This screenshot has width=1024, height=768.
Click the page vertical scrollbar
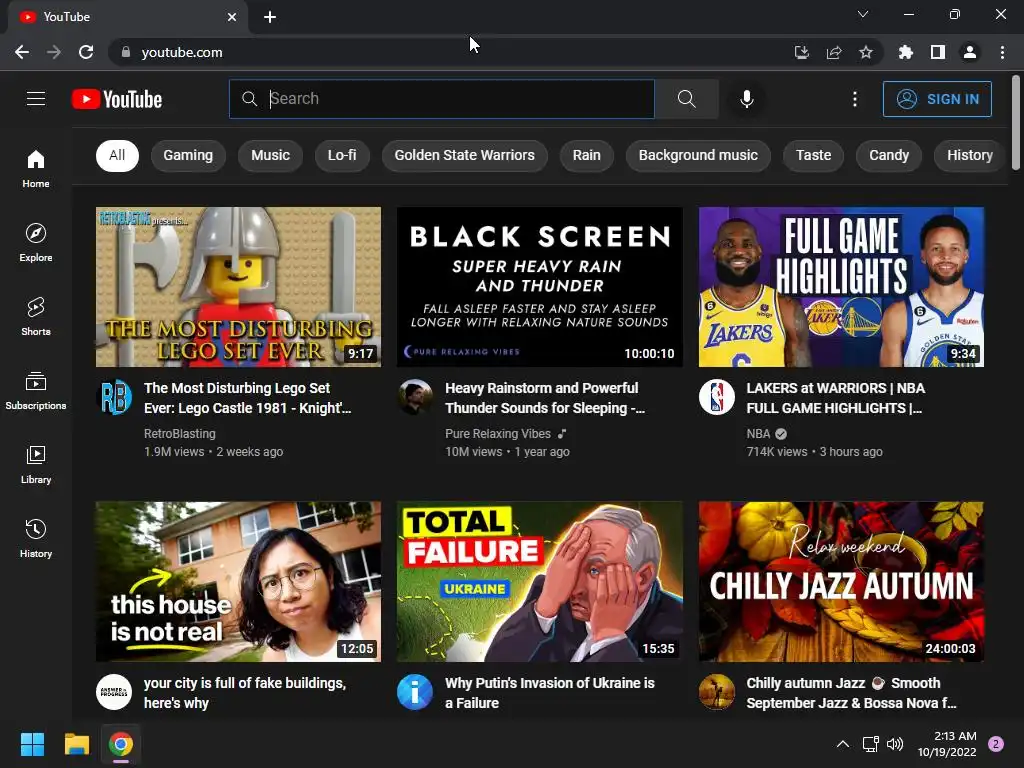[1016, 123]
